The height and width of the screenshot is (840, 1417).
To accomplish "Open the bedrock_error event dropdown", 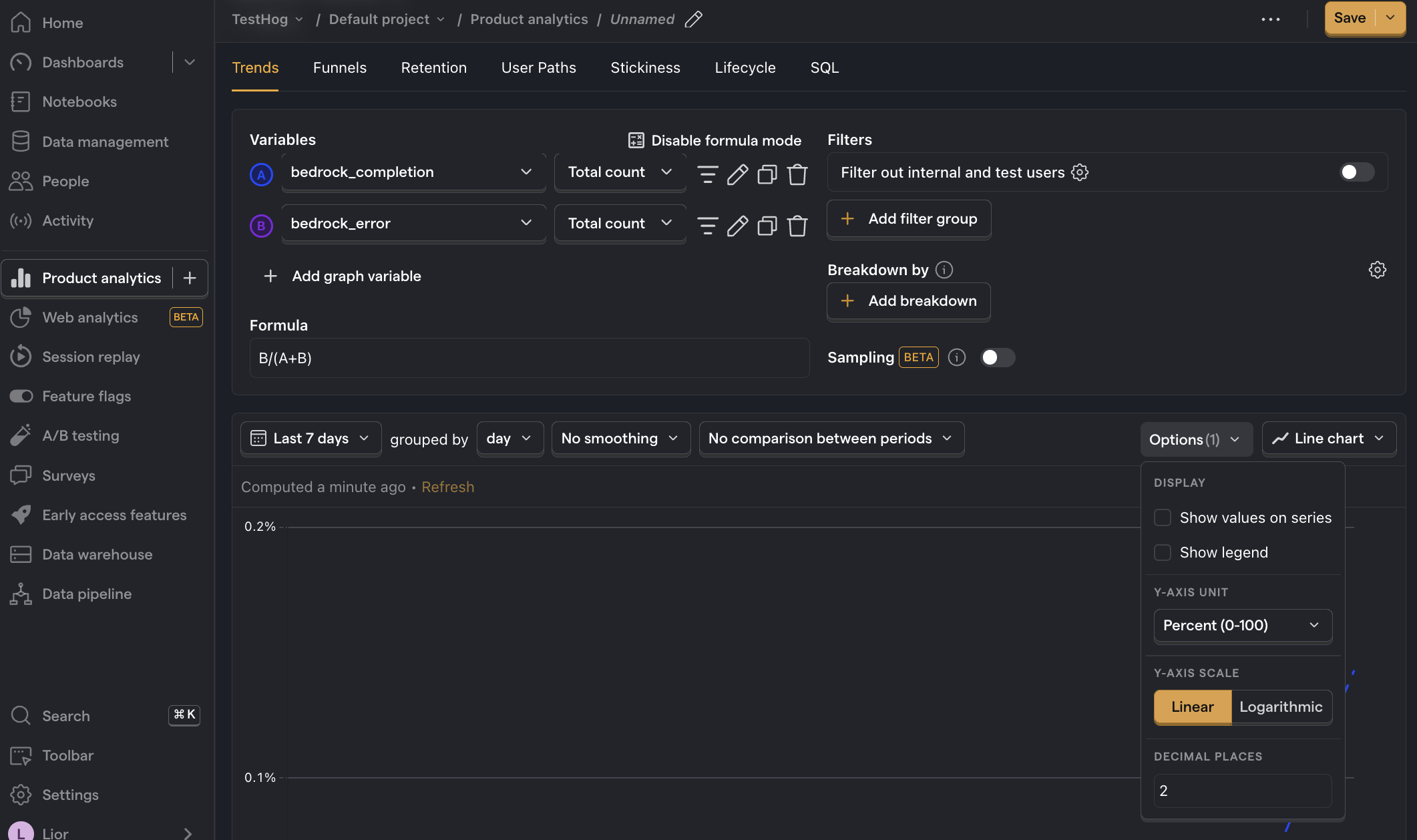I will (x=414, y=224).
